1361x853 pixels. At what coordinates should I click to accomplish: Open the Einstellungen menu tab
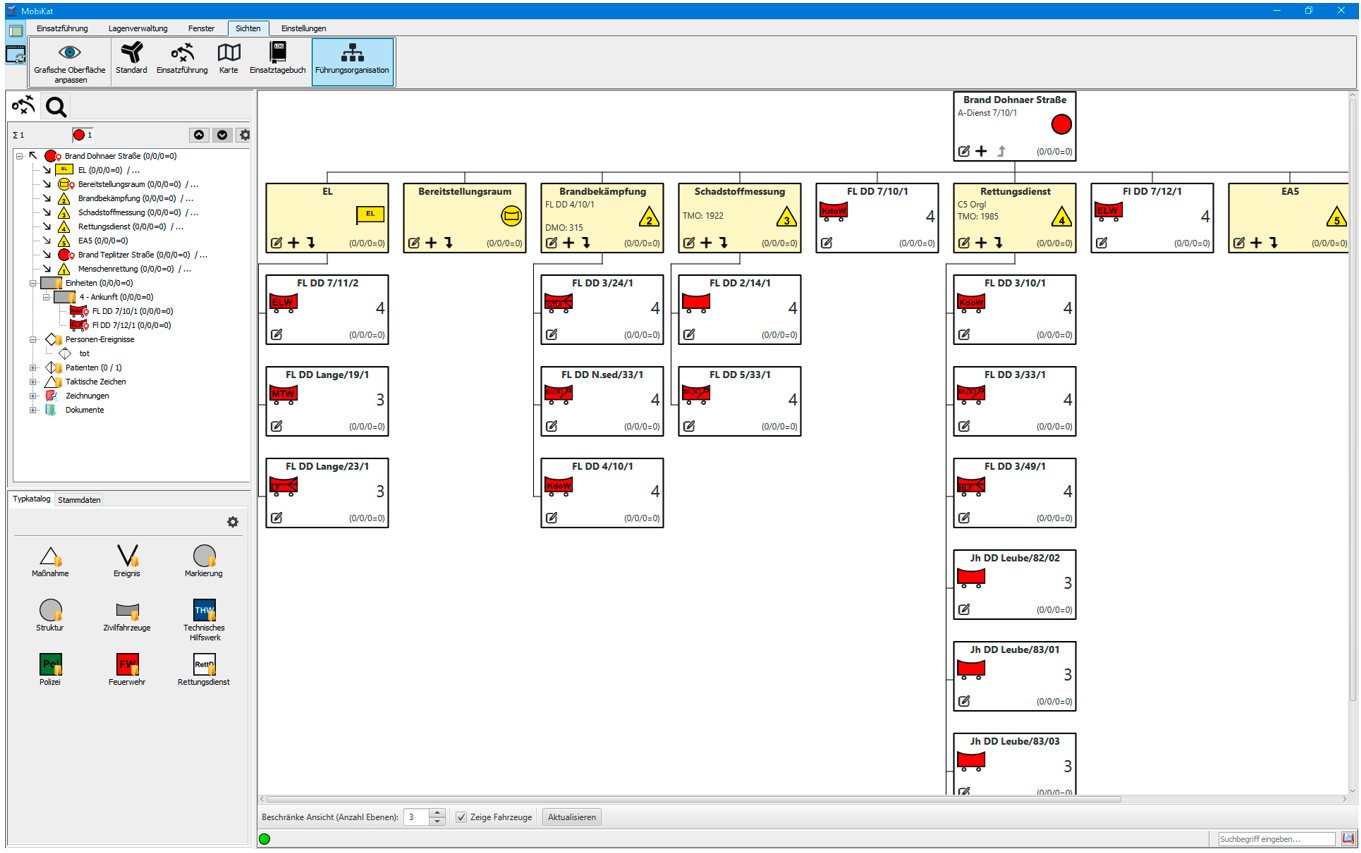(x=303, y=28)
